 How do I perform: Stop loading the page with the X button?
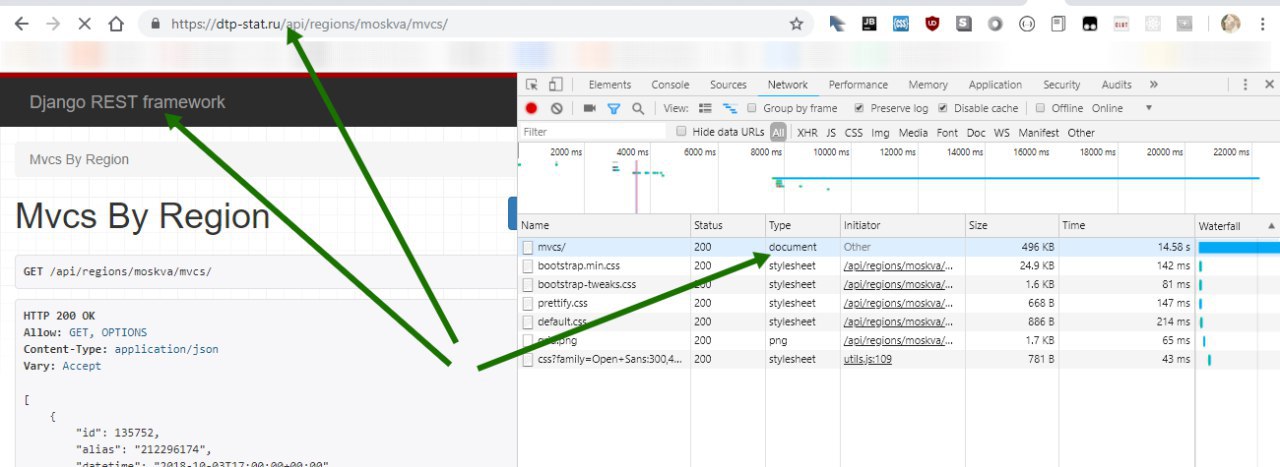click(x=85, y=24)
